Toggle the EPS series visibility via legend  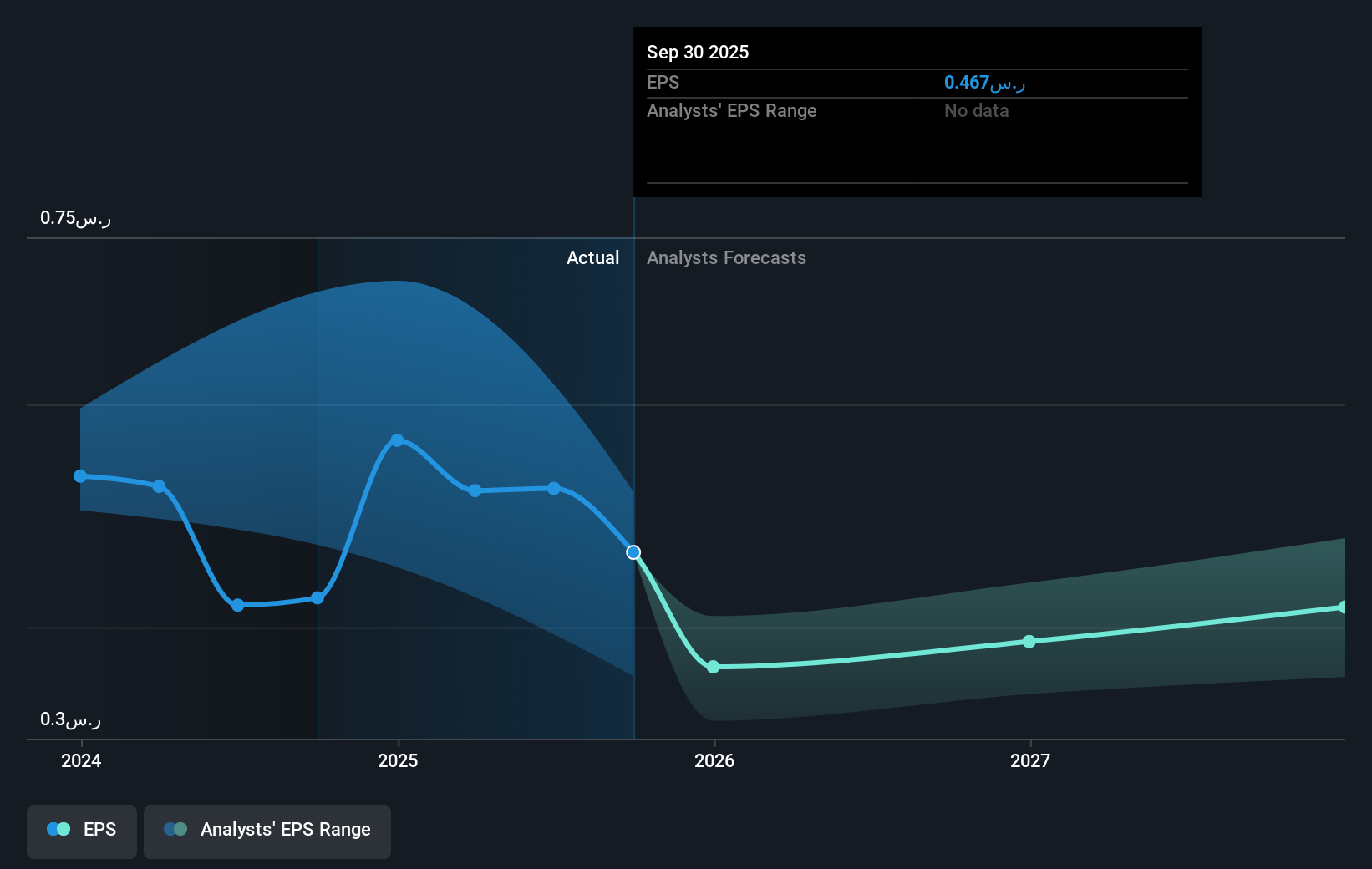tap(81, 831)
